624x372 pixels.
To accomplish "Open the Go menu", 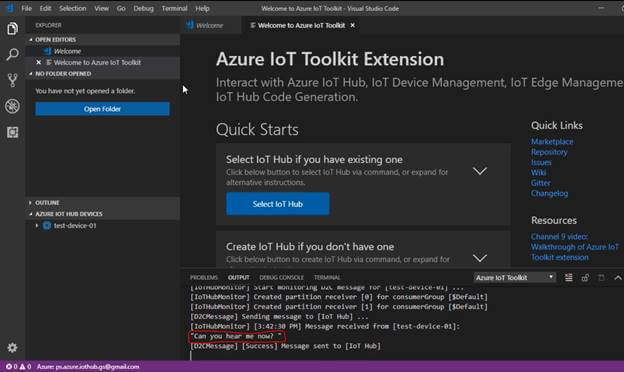I will coord(121,8).
